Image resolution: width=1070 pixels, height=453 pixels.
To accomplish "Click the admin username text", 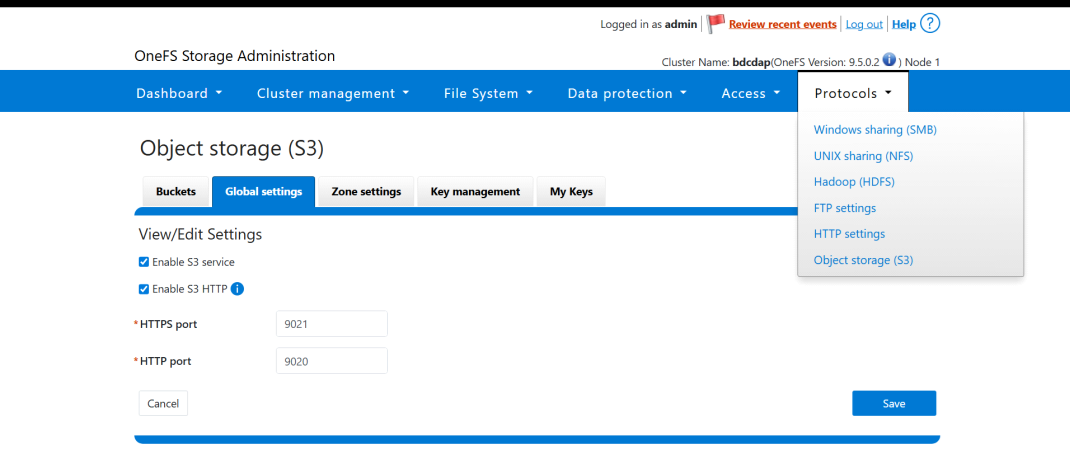I will pyautogui.click(x=681, y=24).
